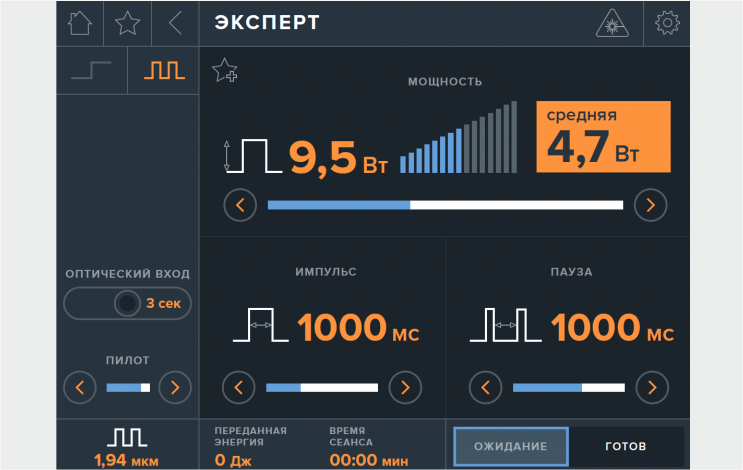Select pulsed mode tab
The height and width of the screenshot is (470, 743).
(x=163, y=71)
